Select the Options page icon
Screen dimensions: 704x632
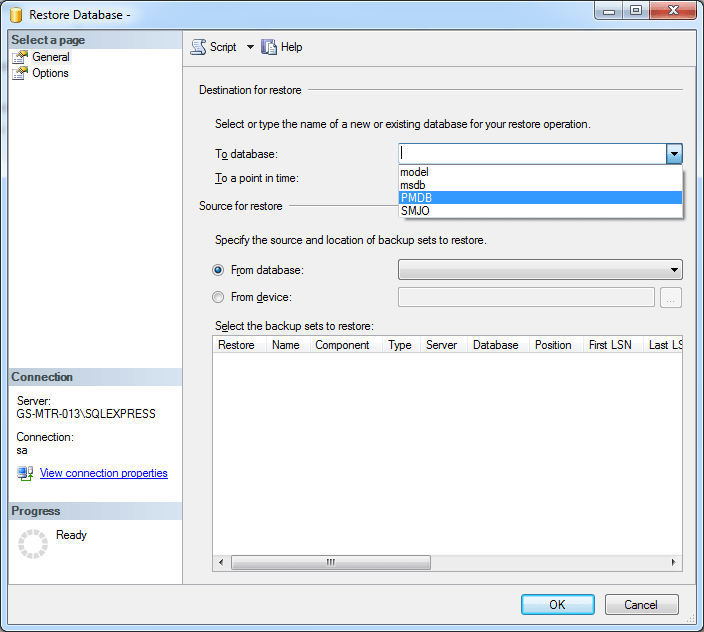(x=20, y=73)
